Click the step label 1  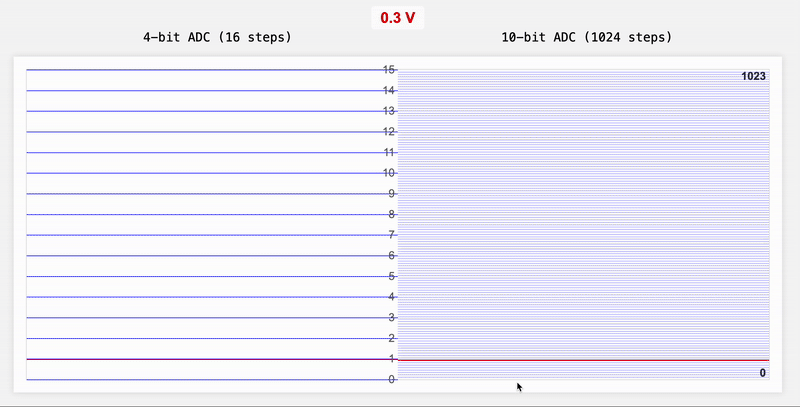coord(392,359)
